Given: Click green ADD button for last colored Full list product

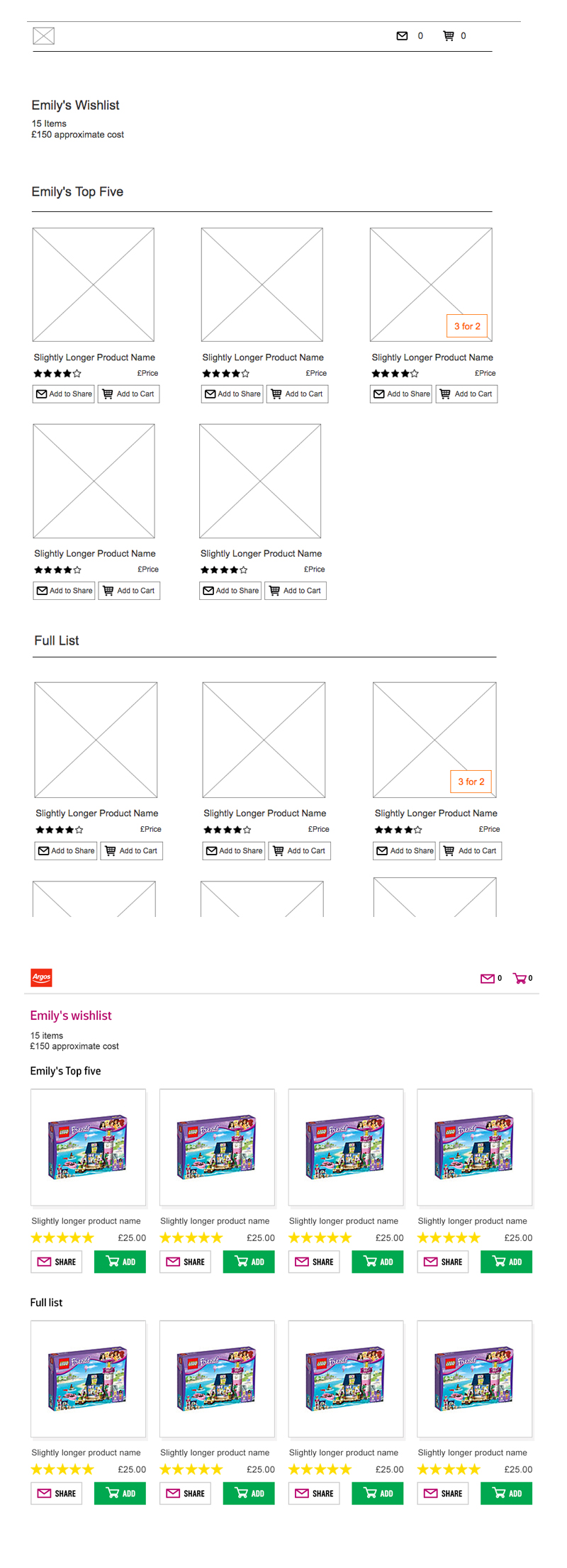Looking at the screenshot, I should pyautogui.click(x=507, y=1493).
